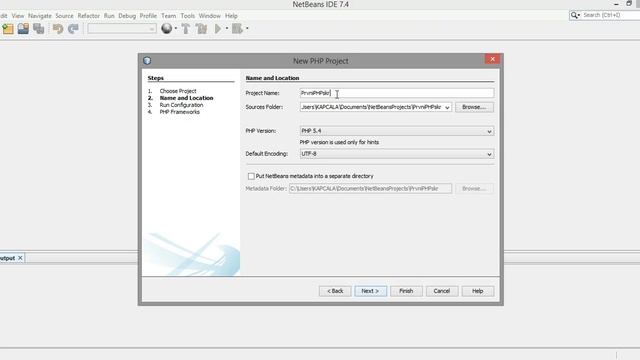Click the Next button

[370, 291]
